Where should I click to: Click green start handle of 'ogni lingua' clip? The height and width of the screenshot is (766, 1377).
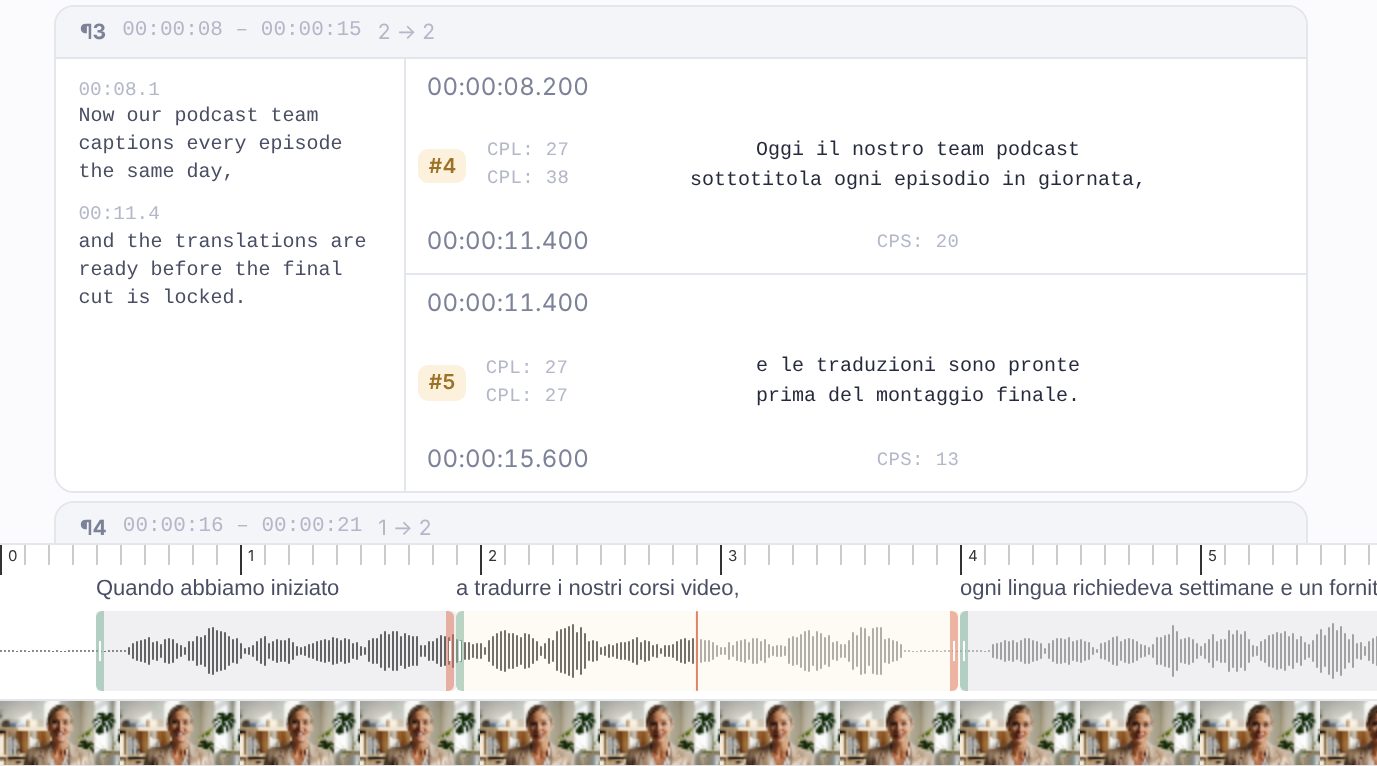pyautogui.click(x=964, y=651)
